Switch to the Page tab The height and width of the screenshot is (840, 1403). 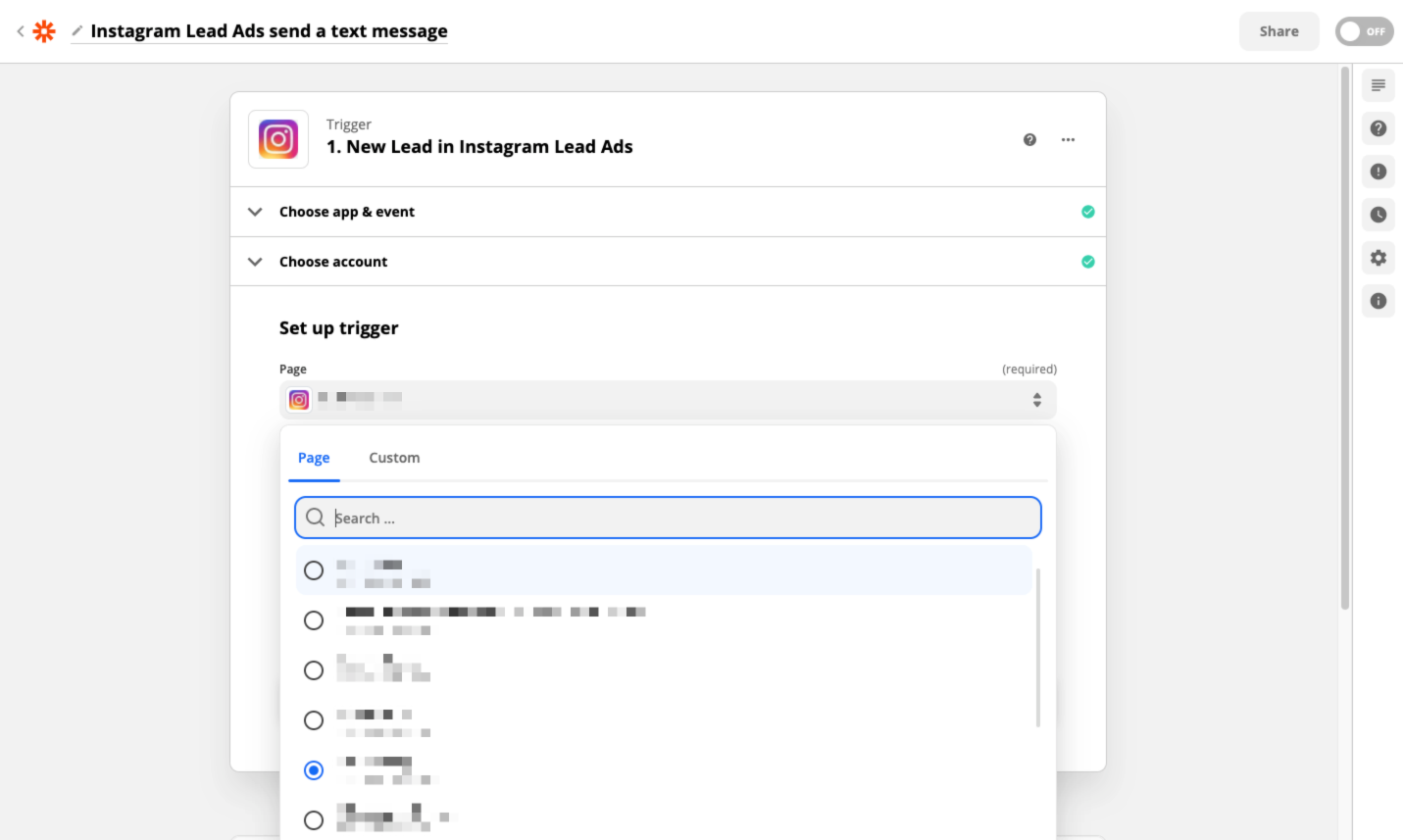[314, 458]
